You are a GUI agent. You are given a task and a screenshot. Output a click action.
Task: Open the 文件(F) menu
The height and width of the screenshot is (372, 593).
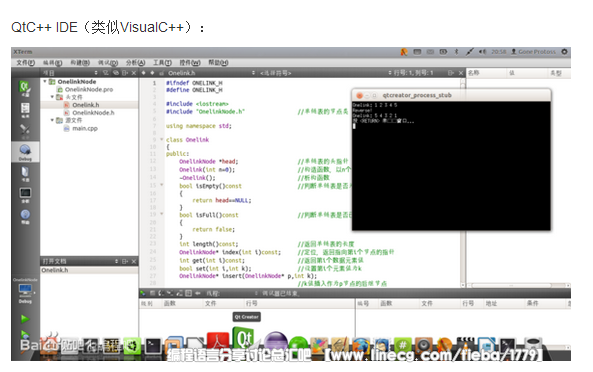pyautogui.click(x=25, y=62)
